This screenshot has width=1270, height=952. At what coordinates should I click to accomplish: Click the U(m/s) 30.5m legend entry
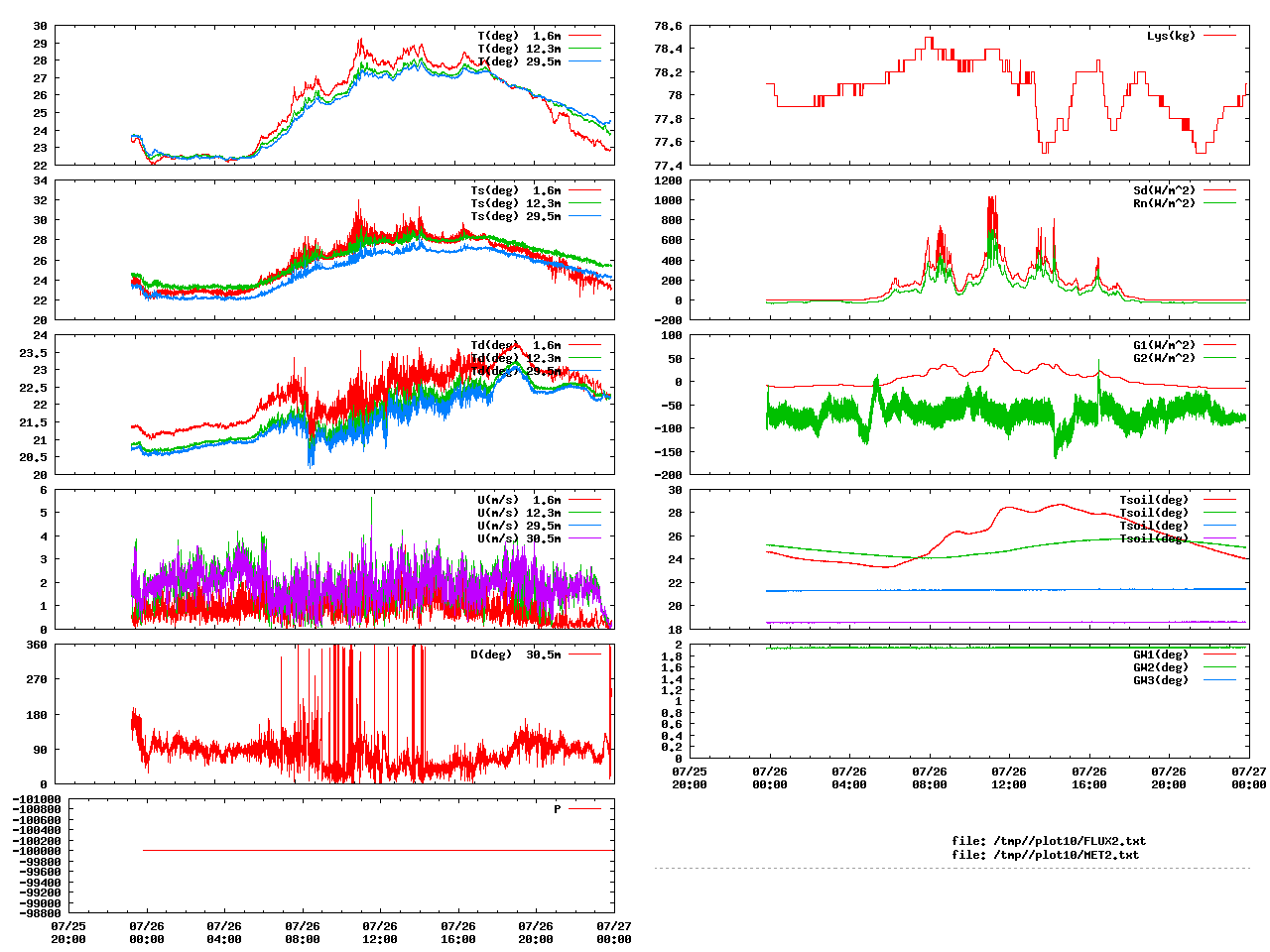pos(519,538)
